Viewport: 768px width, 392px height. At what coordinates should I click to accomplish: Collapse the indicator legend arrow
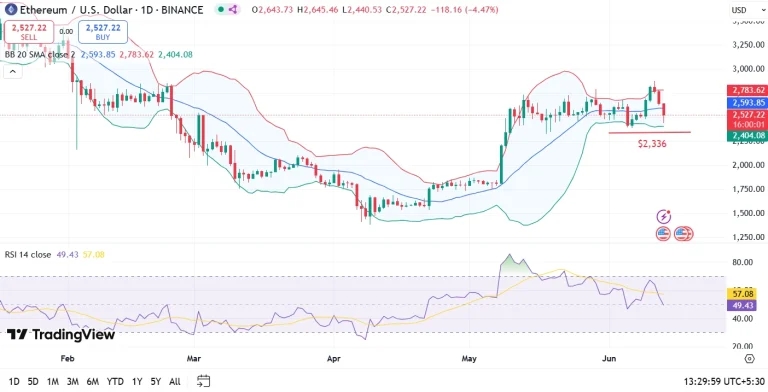[13, 72]
